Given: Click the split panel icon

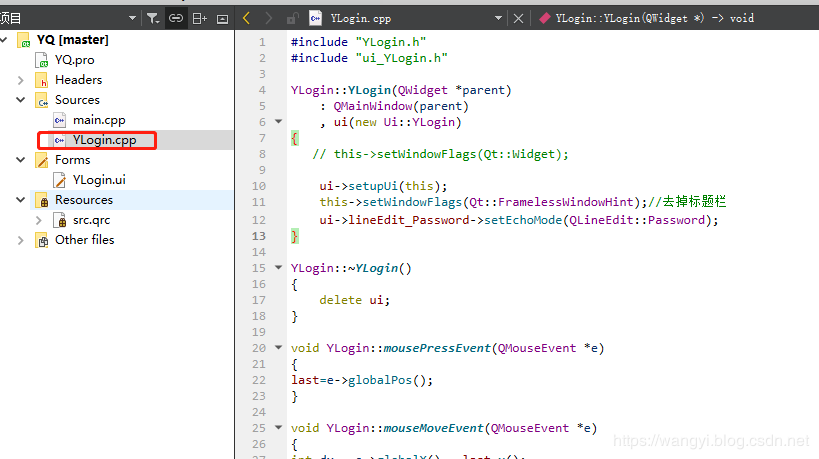Looking at the screenshot, I should [x=200, y=19].
